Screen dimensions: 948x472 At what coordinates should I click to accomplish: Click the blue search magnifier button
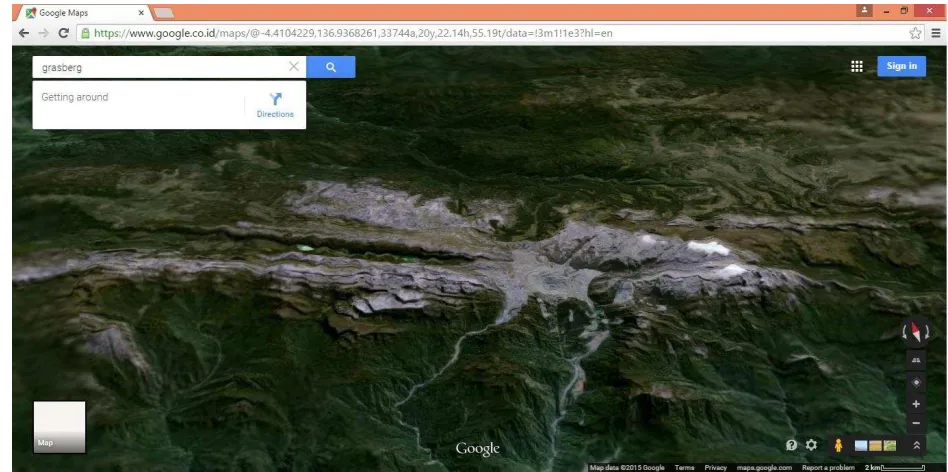331,67
